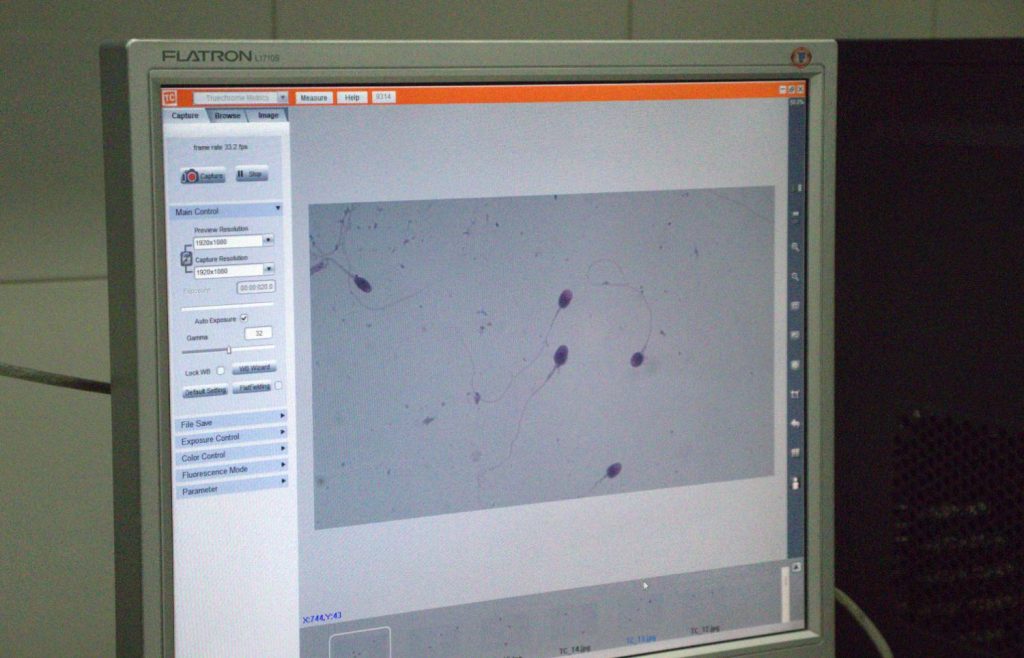Click the highlighted blue TC_13.jpg thumbnail label
This screenshot has width=1024, height=658.
(x=641, y=639)
